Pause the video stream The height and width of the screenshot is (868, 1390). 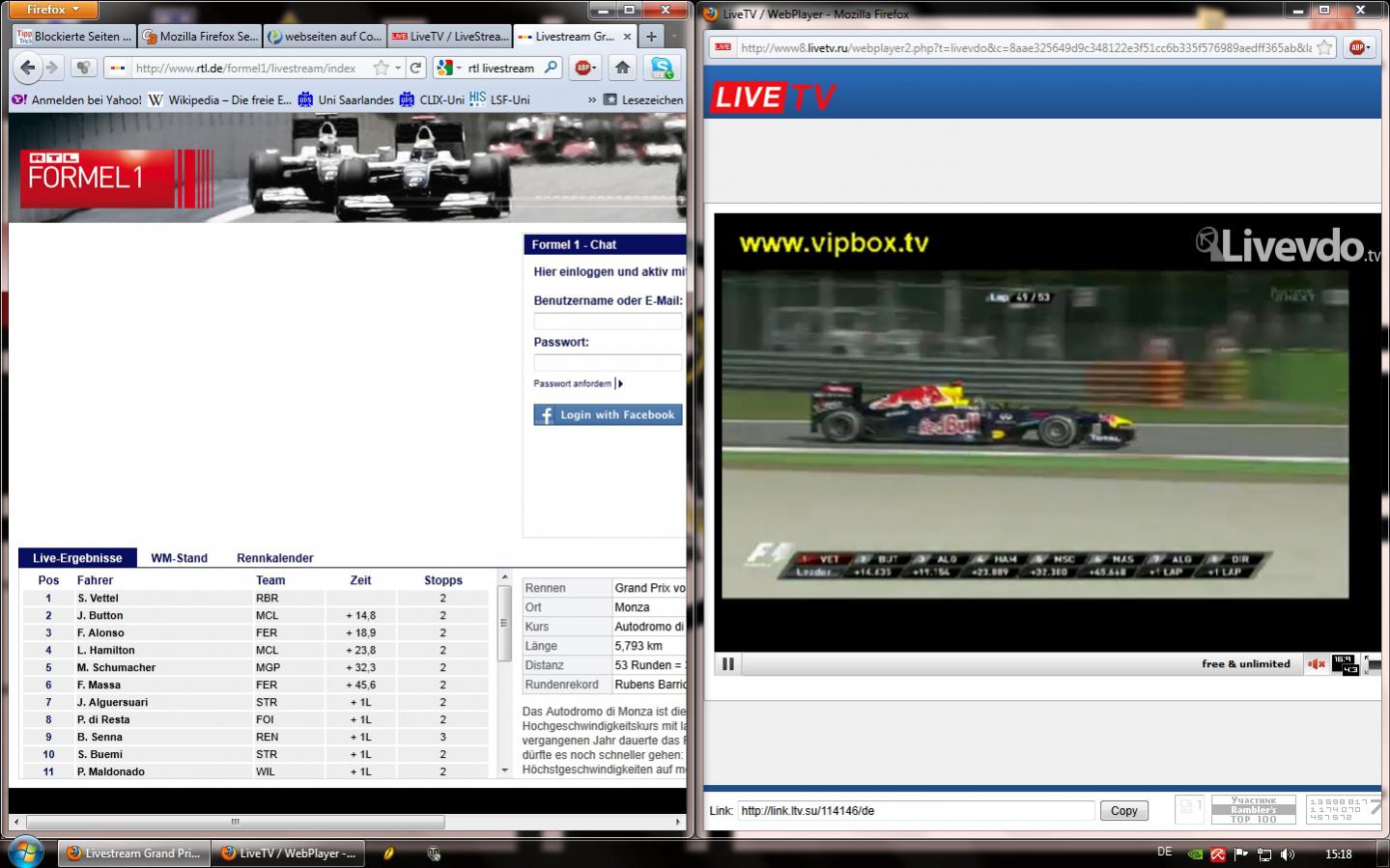pyautogui.click(x=728, y=664)
